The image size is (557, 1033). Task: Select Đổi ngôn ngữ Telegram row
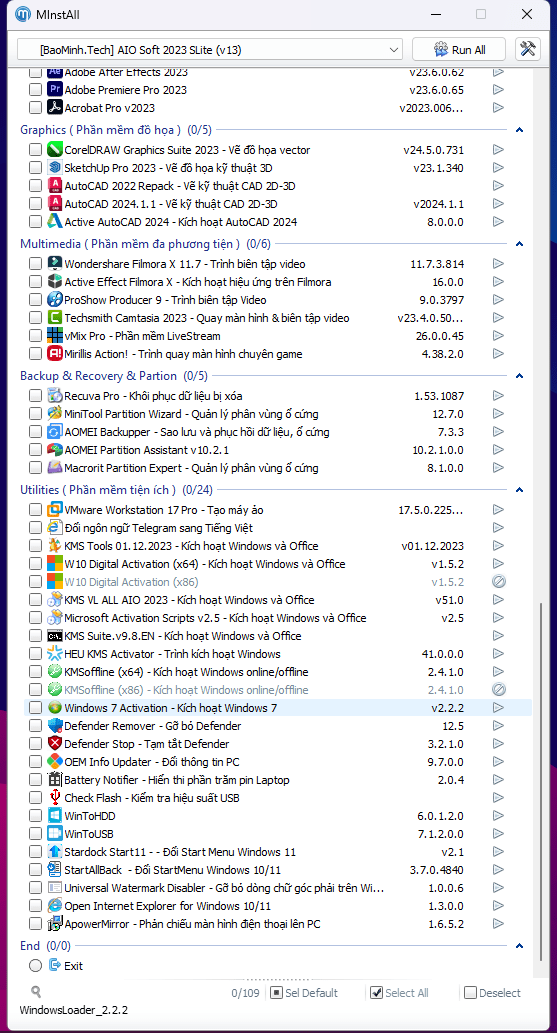click(x=278, y=528)
